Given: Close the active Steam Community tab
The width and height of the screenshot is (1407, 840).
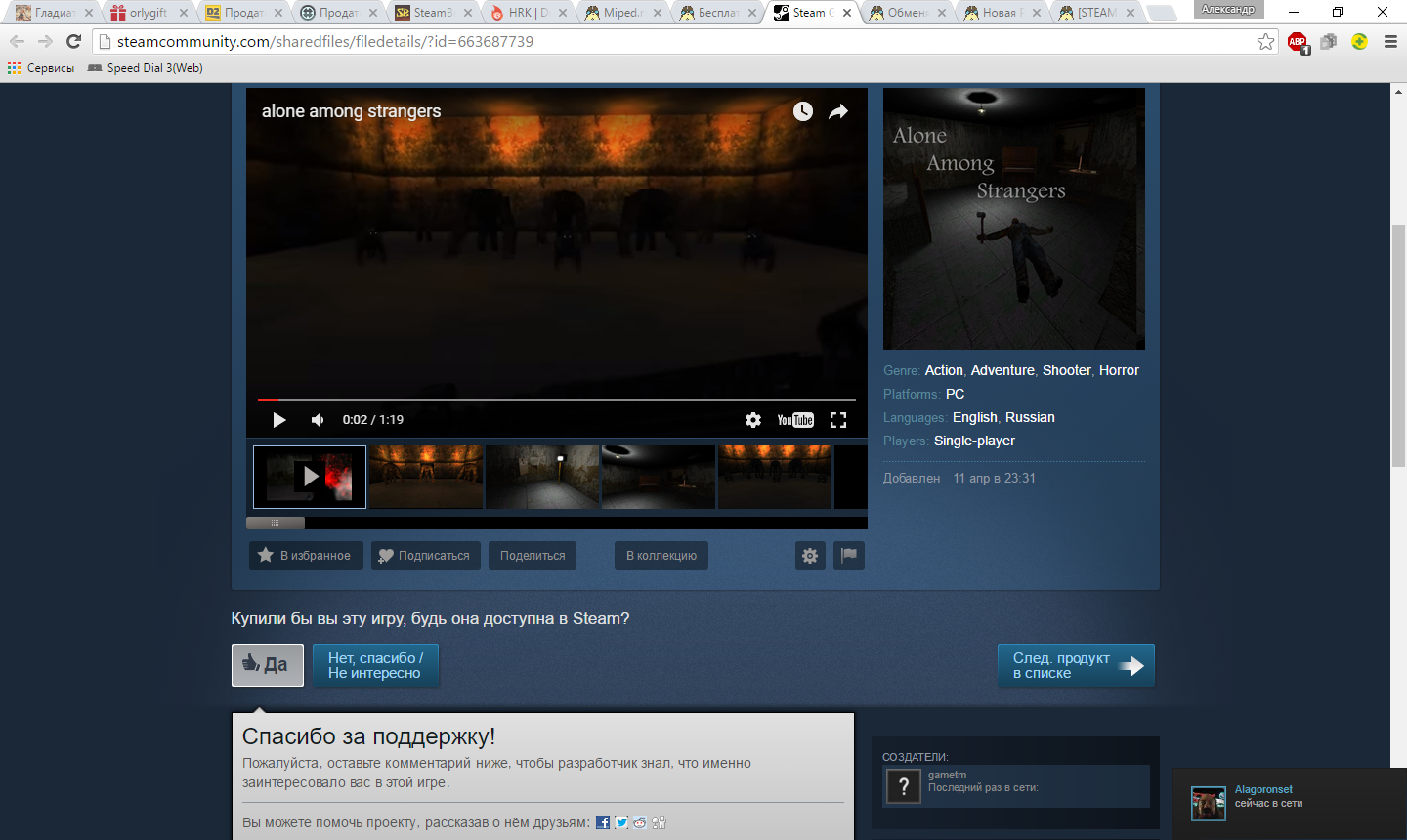Looking at the screenshot, I should click(x=847, y=13).
